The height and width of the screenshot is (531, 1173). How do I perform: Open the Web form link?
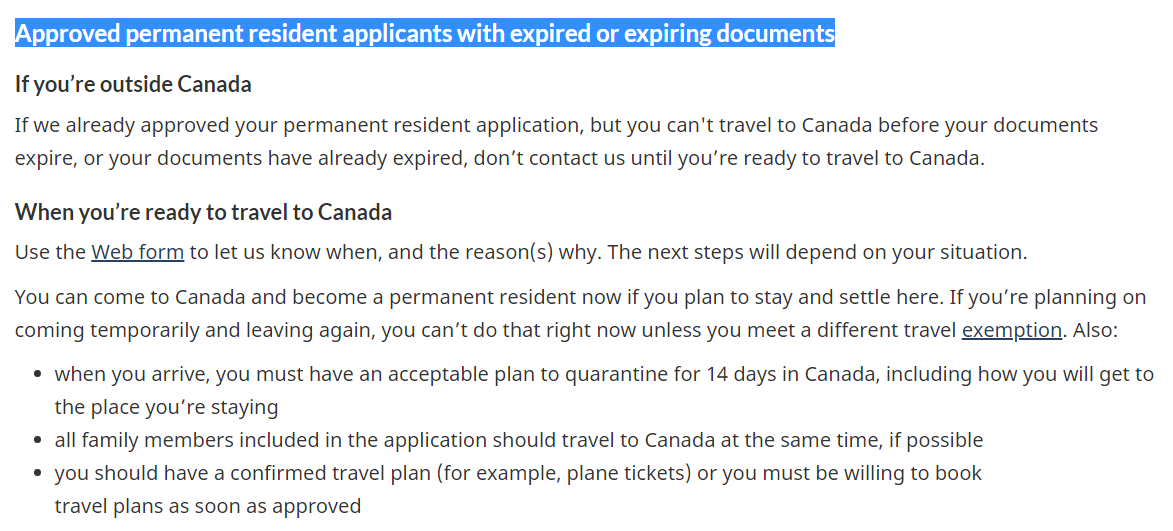[138, 252]
